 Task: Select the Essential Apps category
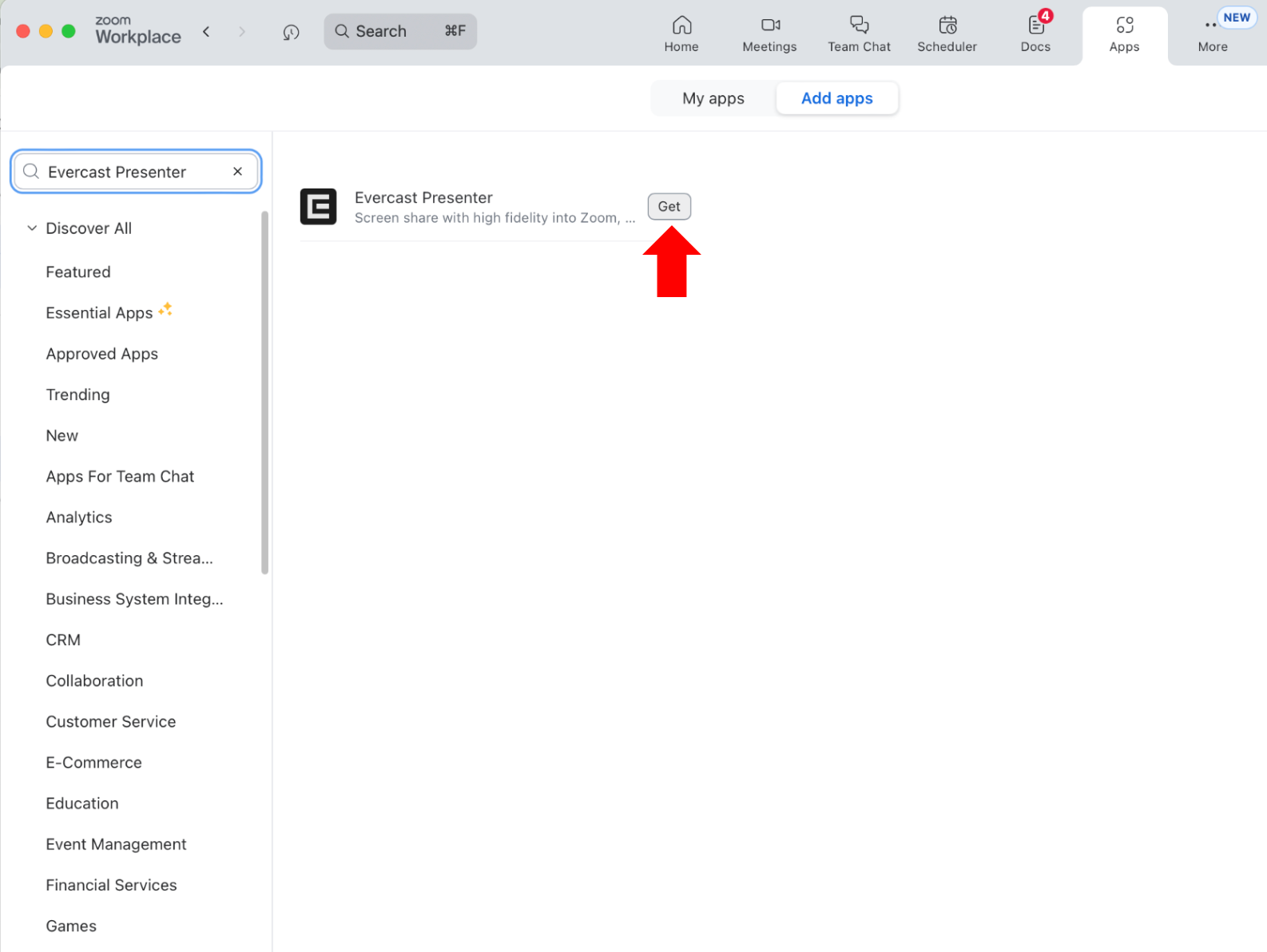pos(99,313)
